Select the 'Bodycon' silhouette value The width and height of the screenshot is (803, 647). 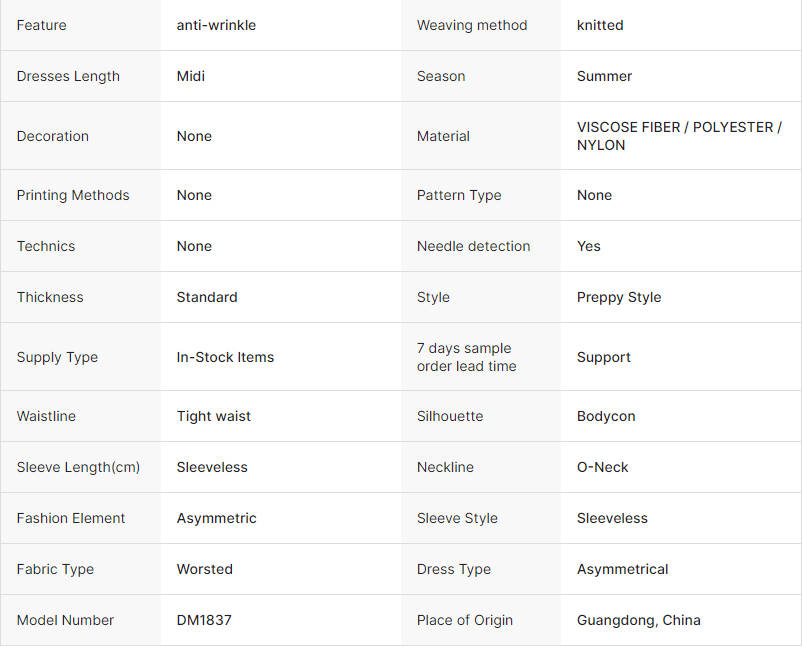606,416
